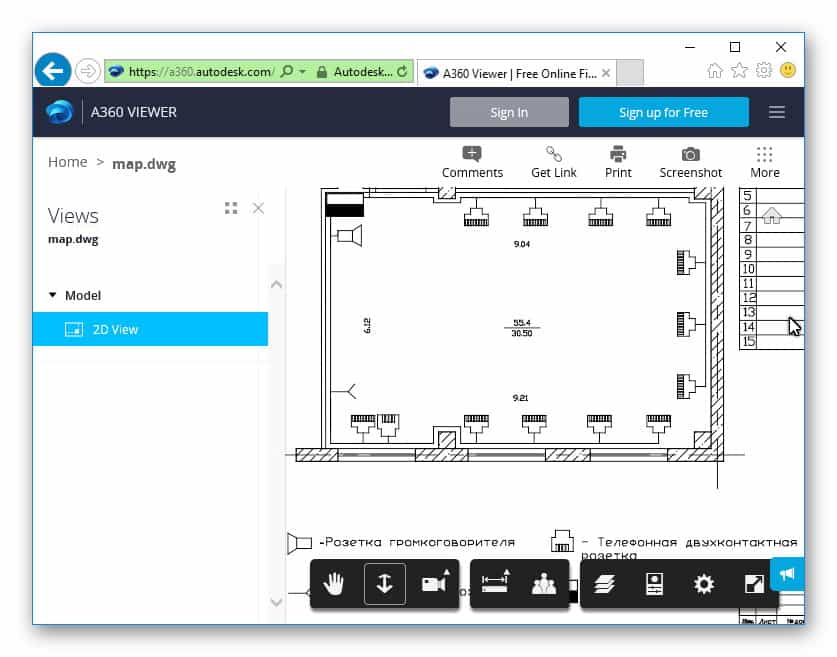The image size is (837, 657).
Task: Open the camera interactions tool
Action: coord(434,585)
